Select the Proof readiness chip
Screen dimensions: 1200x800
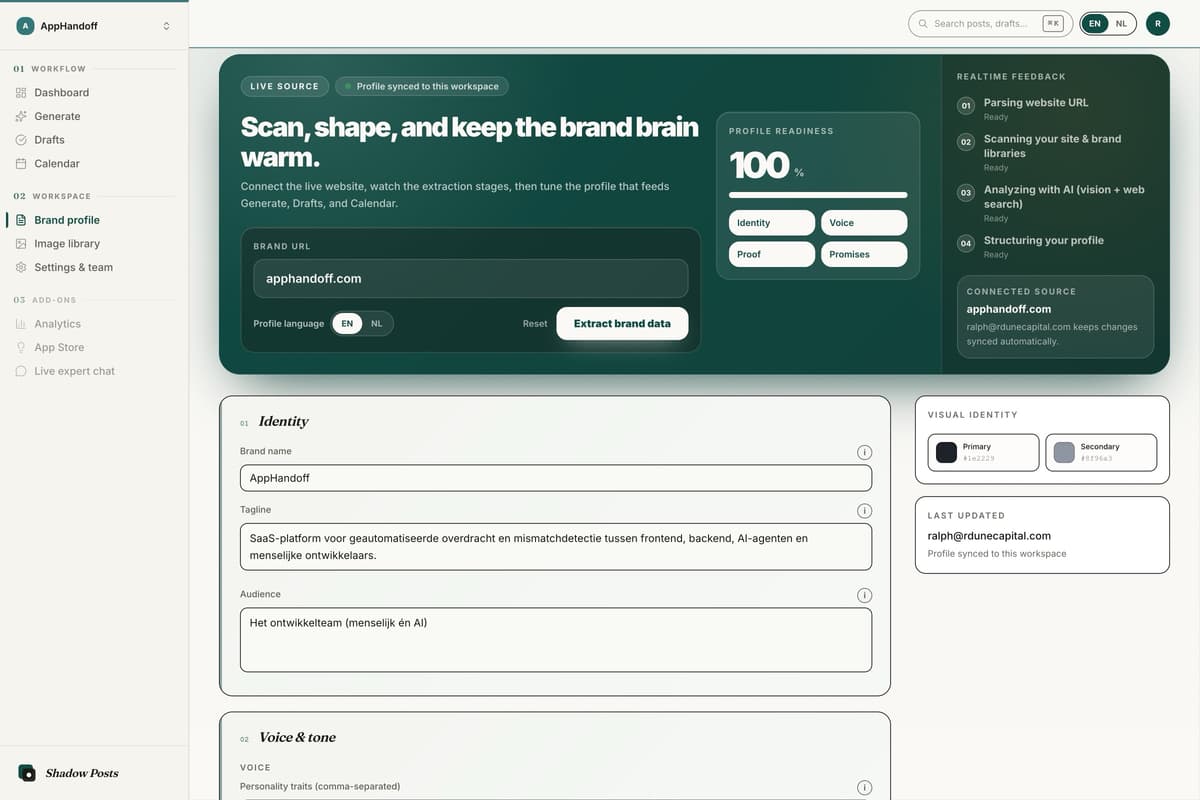pyautogui.click(x=772, y=254)
